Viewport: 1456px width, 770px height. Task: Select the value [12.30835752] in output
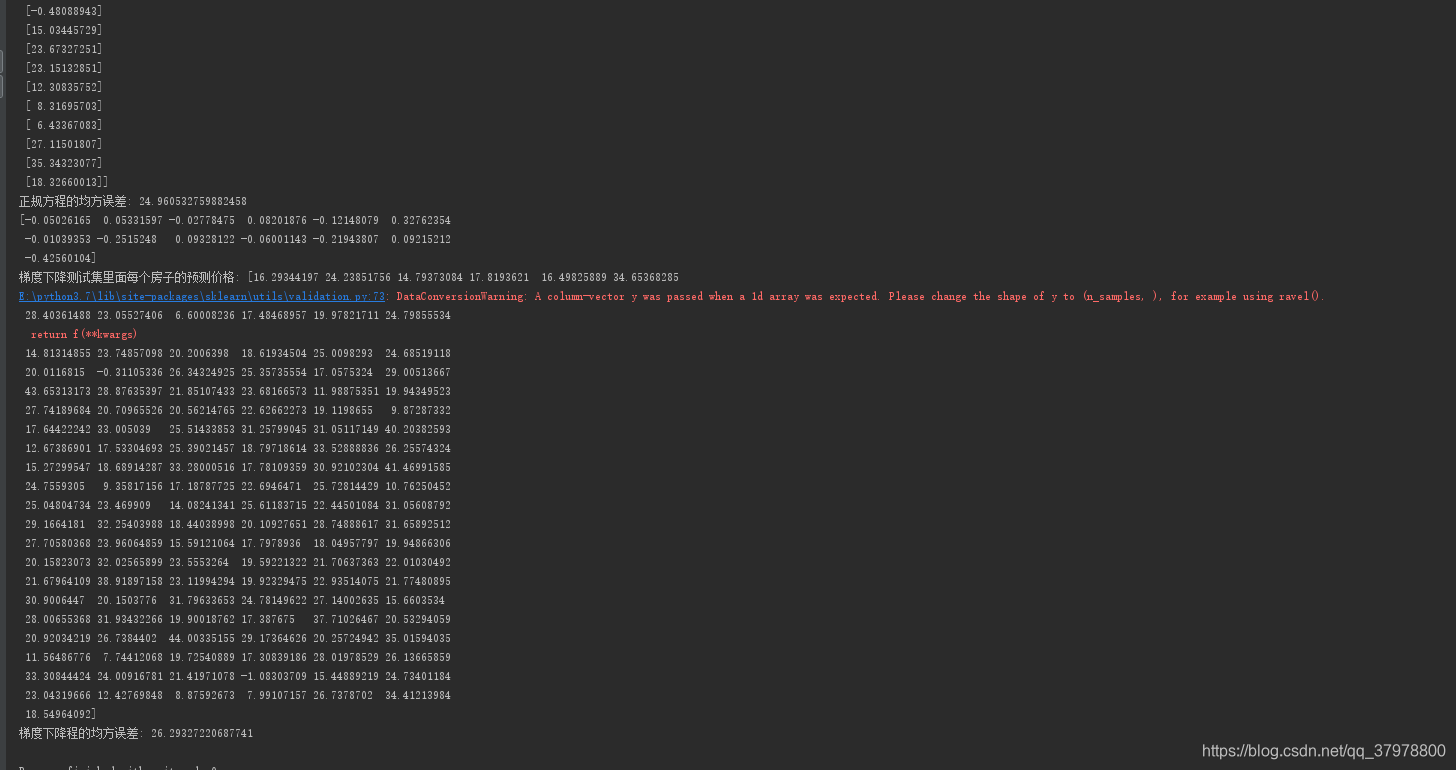click(64, 87)
